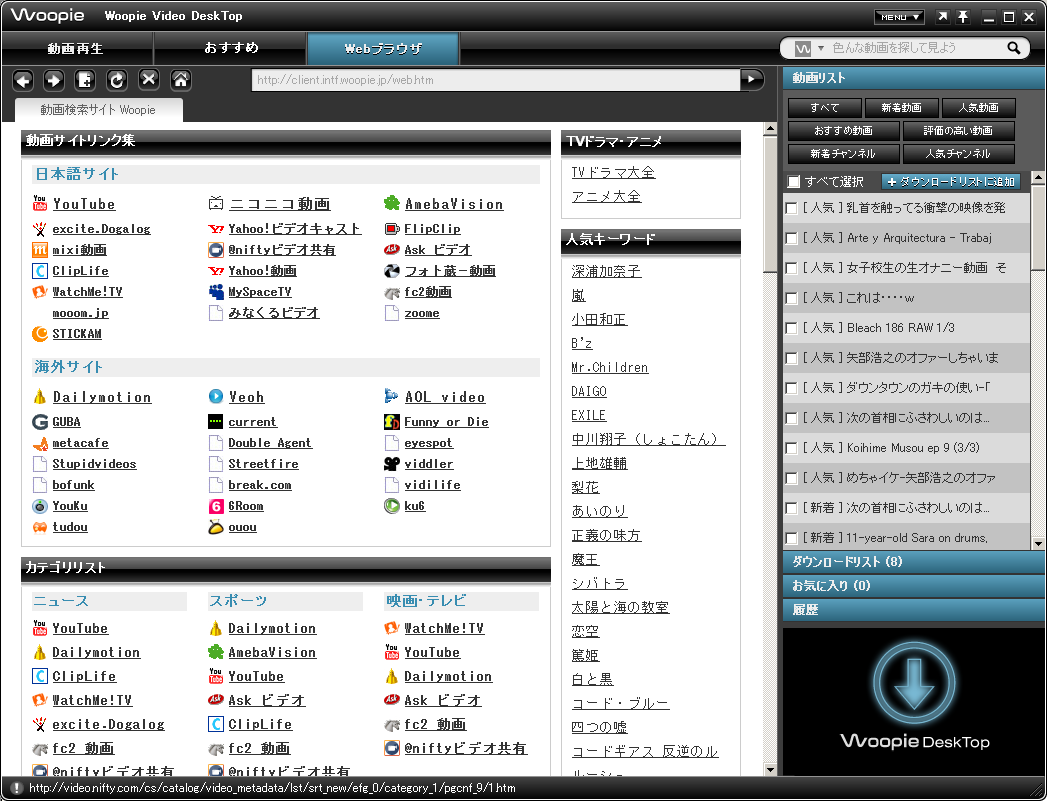The width and height of the screenshot is (1047, 801).
Task: Click the metacafe favicon
Action: [x=40, y=443]
